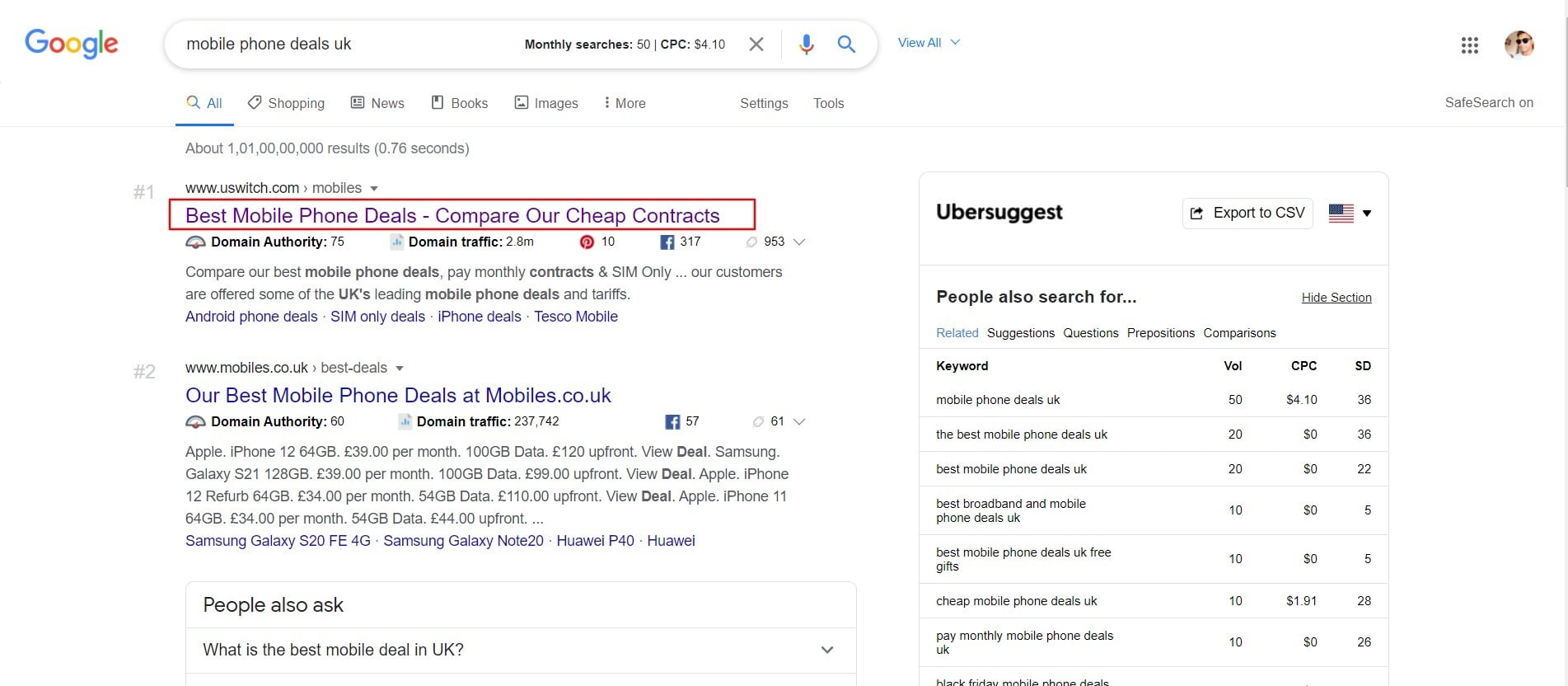Screen dimensions: 1568x686
Task: Open mobiles.co.uk URL dropdown arrow
Action: (x=400, y=368)
